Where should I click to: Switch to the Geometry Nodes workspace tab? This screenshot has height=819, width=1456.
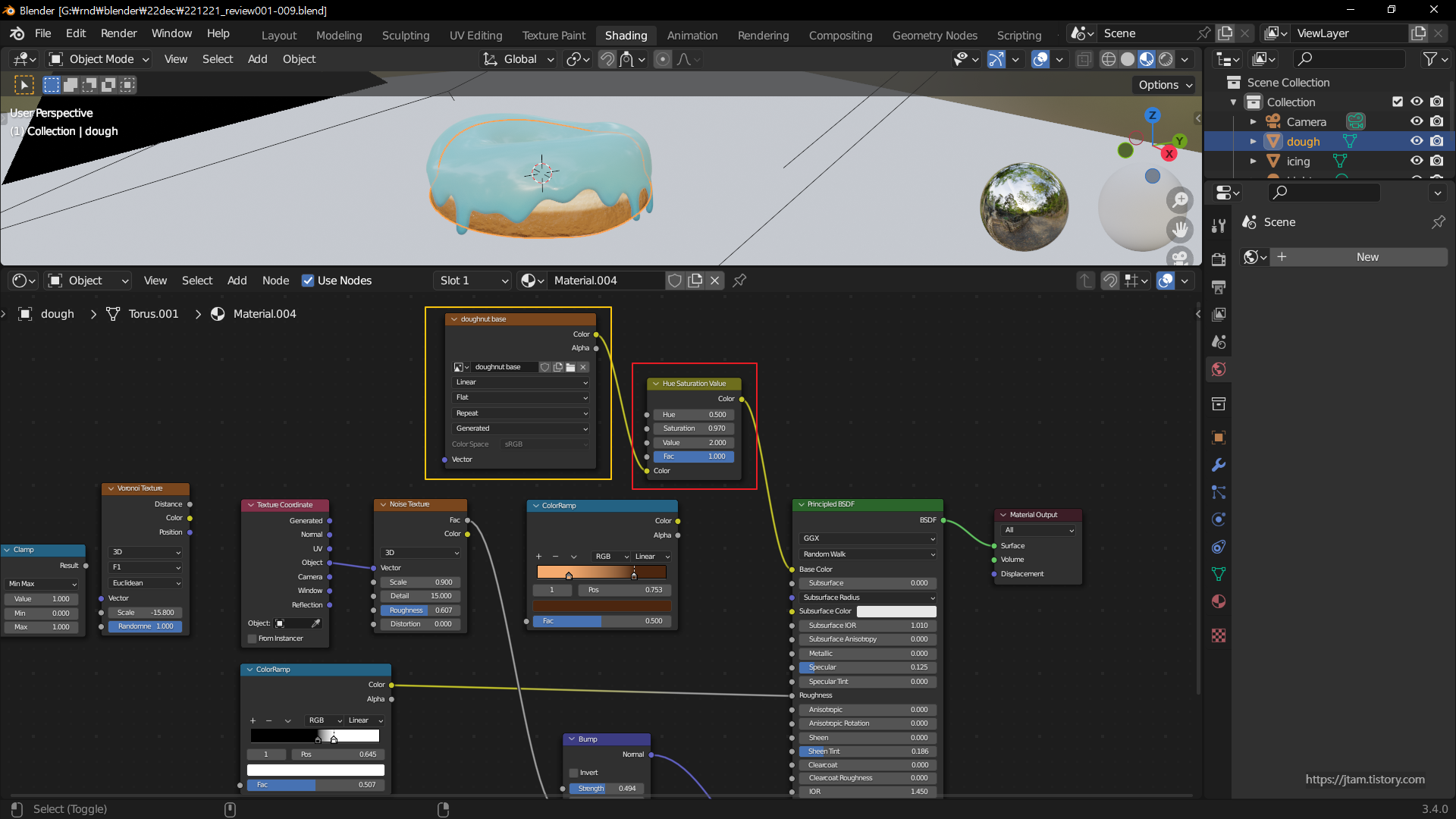click(x=934, y=35)
